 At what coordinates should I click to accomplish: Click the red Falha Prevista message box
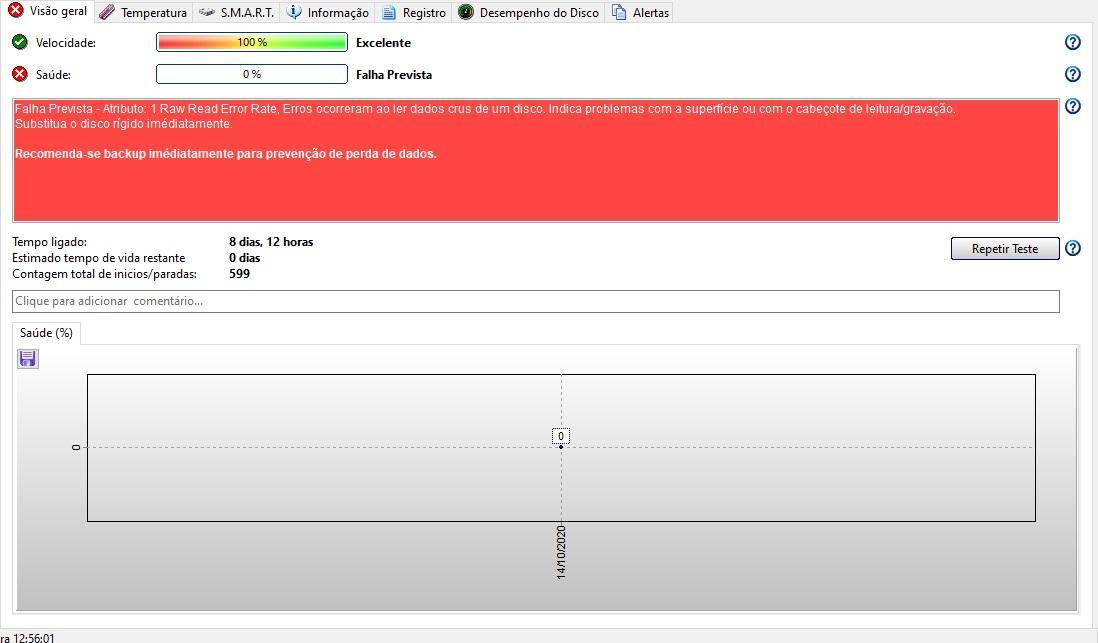(x=536, y=160)
